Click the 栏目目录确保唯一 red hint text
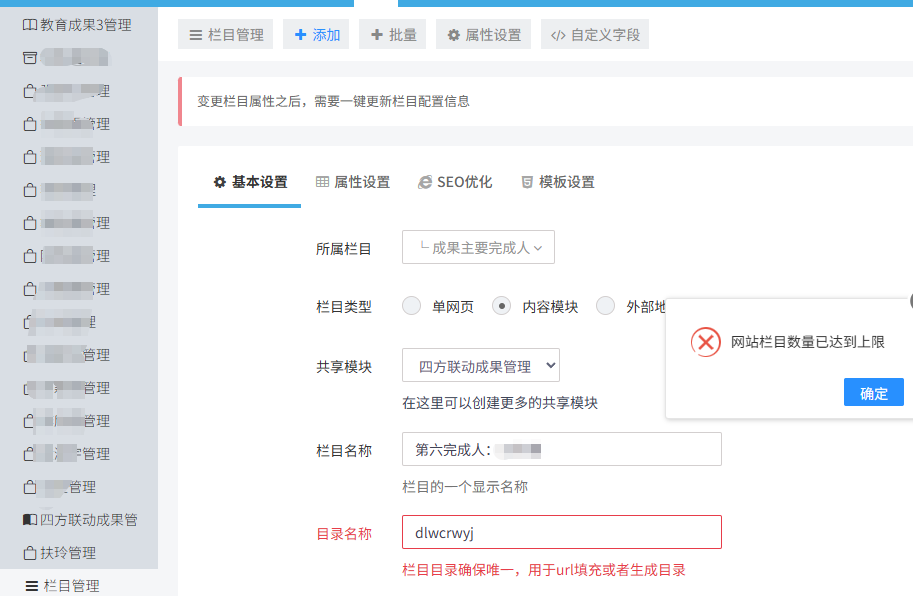The width and height of the screenshot is (913, 596). click(x=544, y=570)
